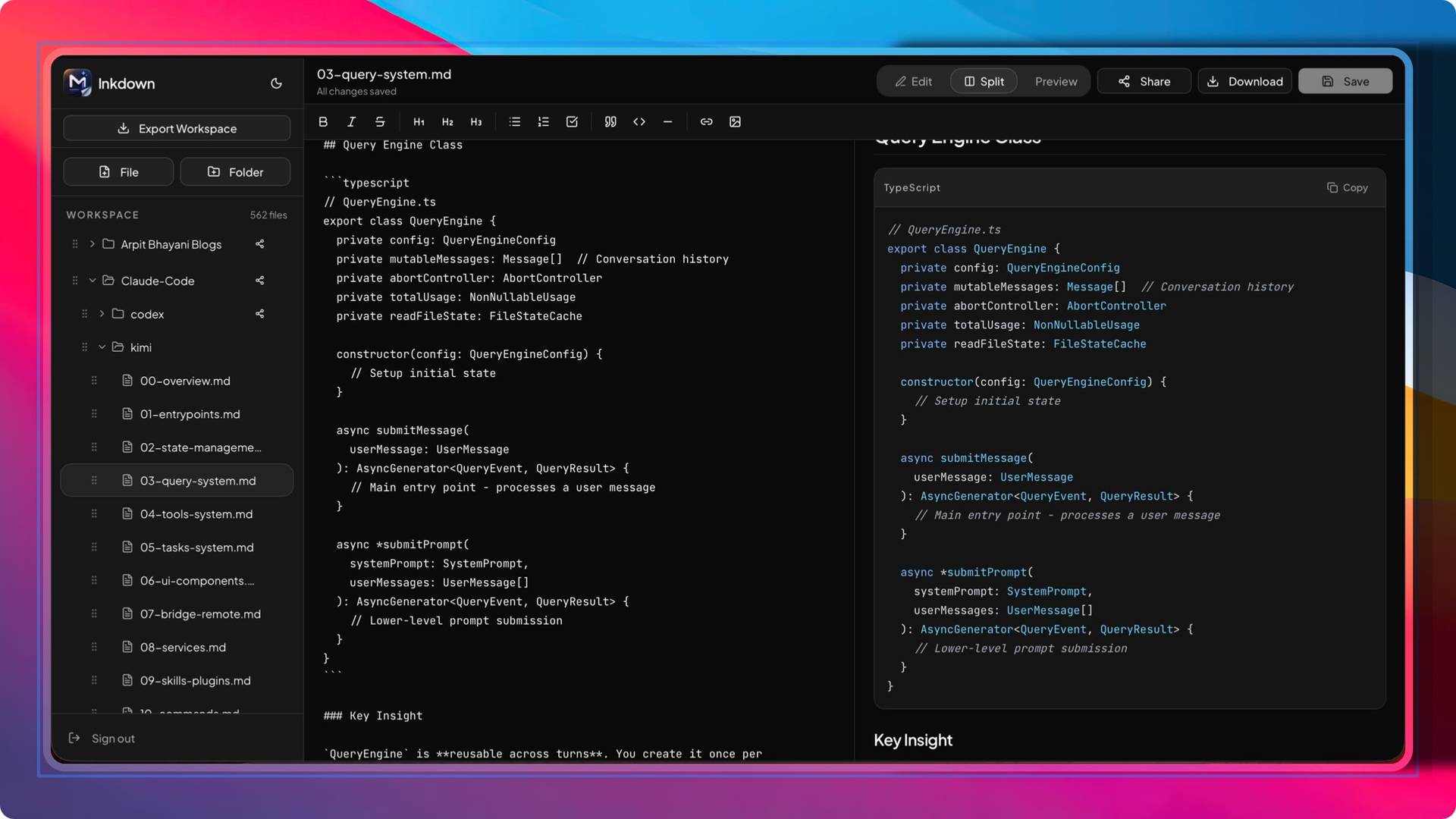Click the drag handle beside codex folder
Viewport: 1456px width, 819px height.
point(84,314)
